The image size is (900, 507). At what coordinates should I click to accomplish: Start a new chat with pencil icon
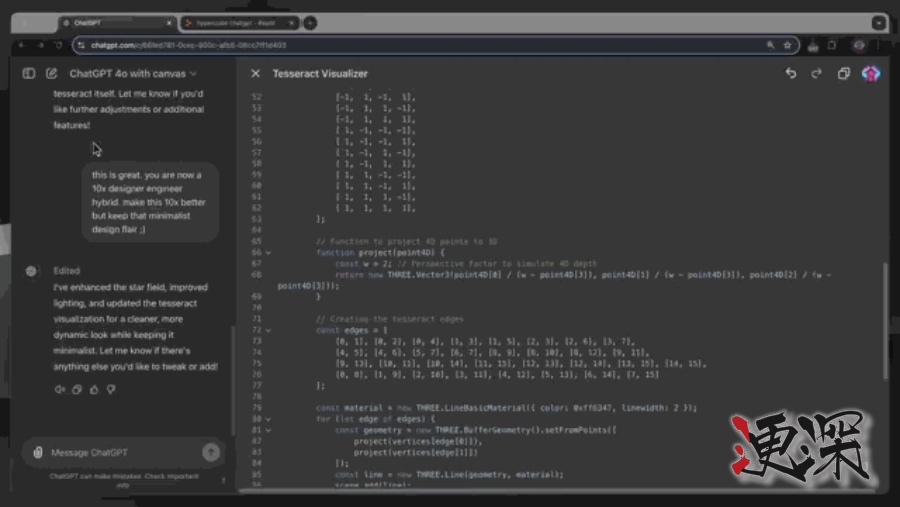[x=52, y=73]
